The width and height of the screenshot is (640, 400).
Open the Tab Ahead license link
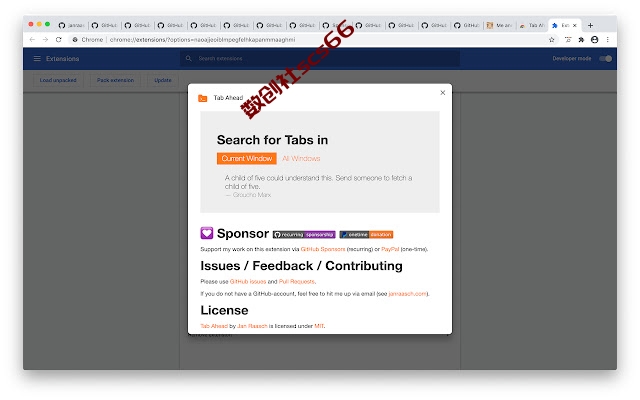[x=214, y=326]
